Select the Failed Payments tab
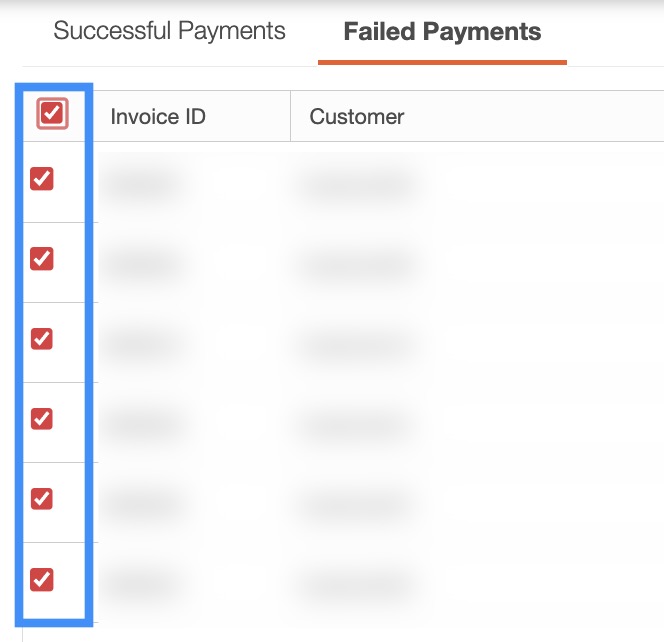The height and width of the screenshot is (642, 664). (442, 32)
